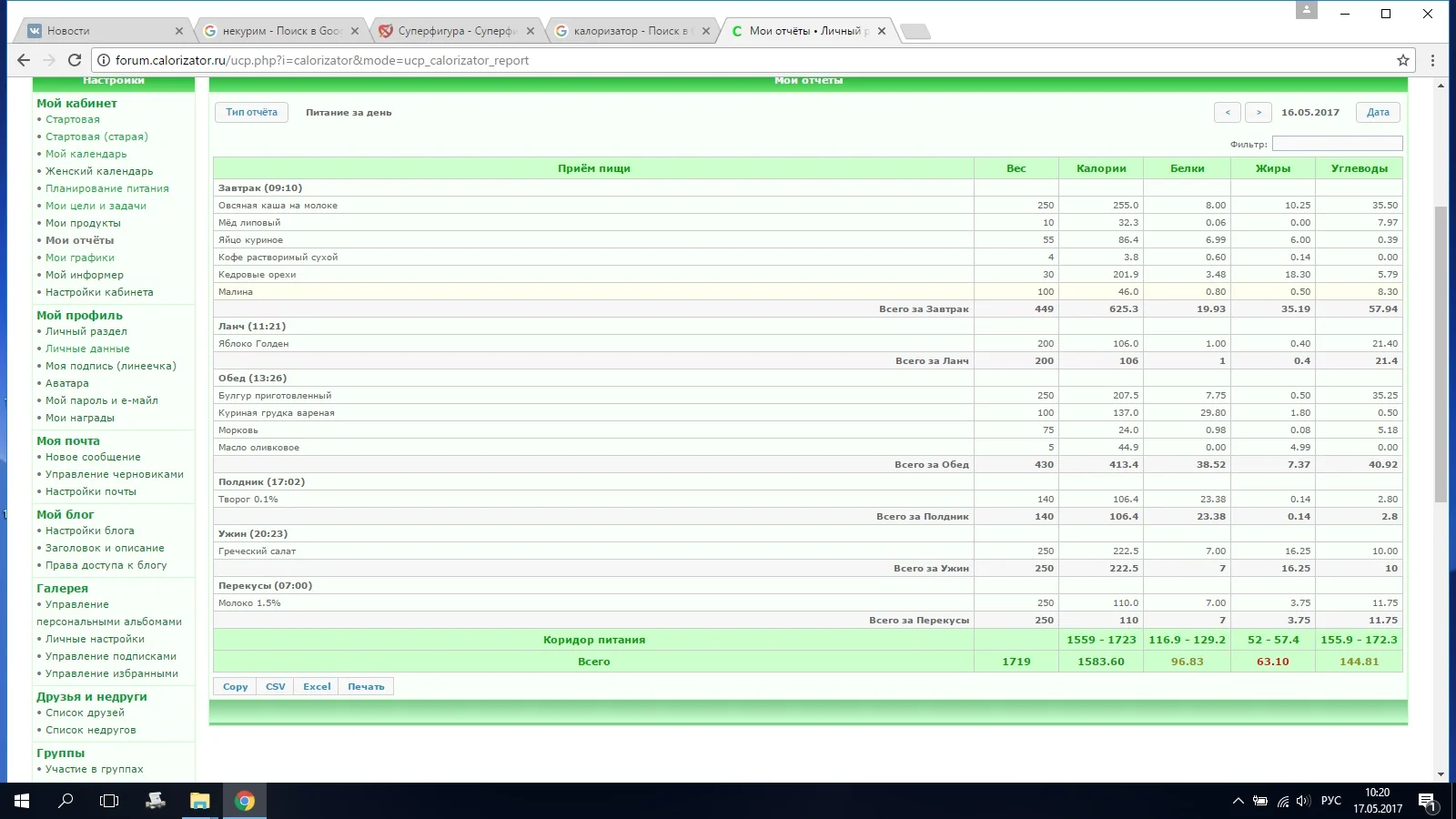This screenshot has width=1456, height=819.
Task: Go to Планирование питания
Action: point(107,188)
